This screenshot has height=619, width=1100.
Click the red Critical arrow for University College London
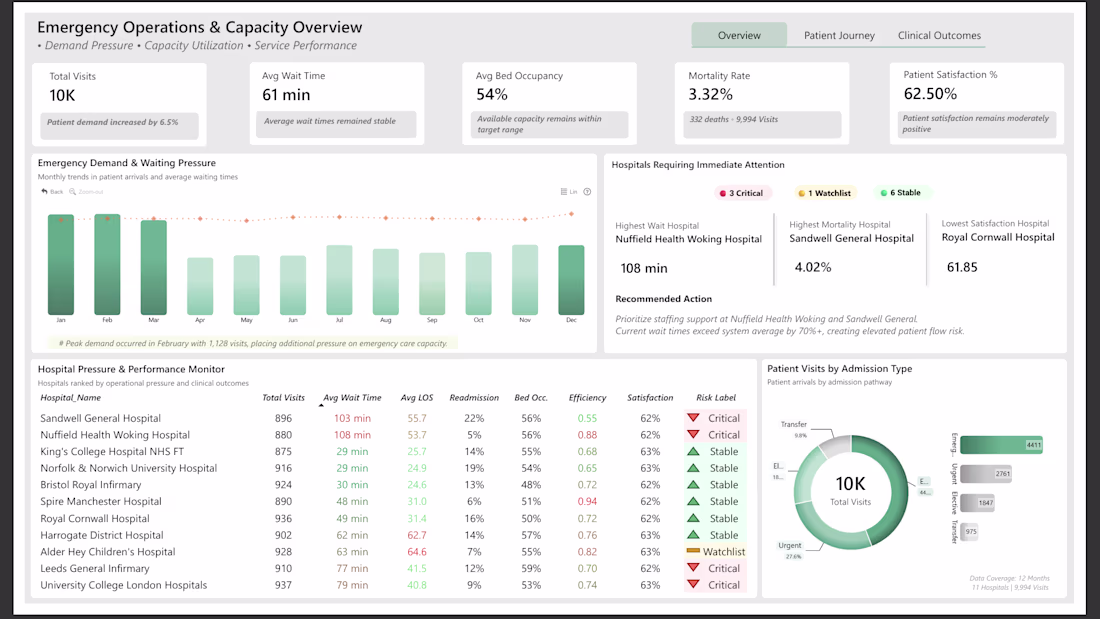point(693,585)
